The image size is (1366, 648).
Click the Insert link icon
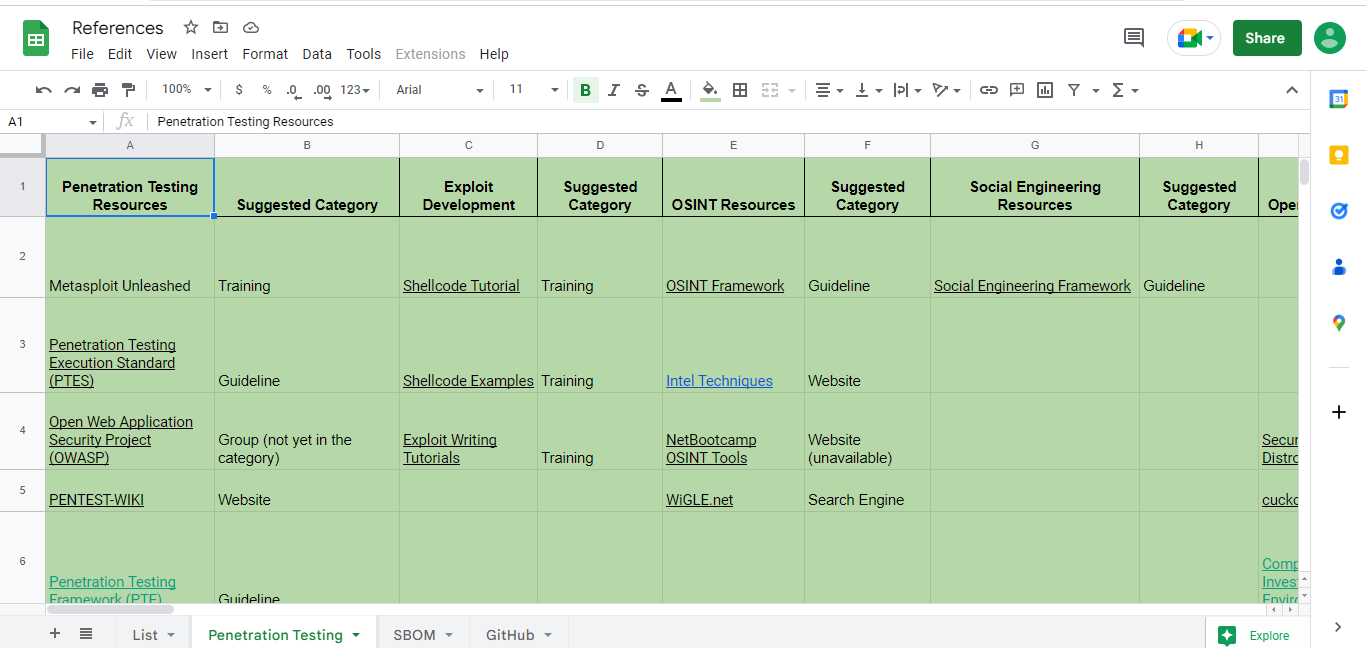989,90
